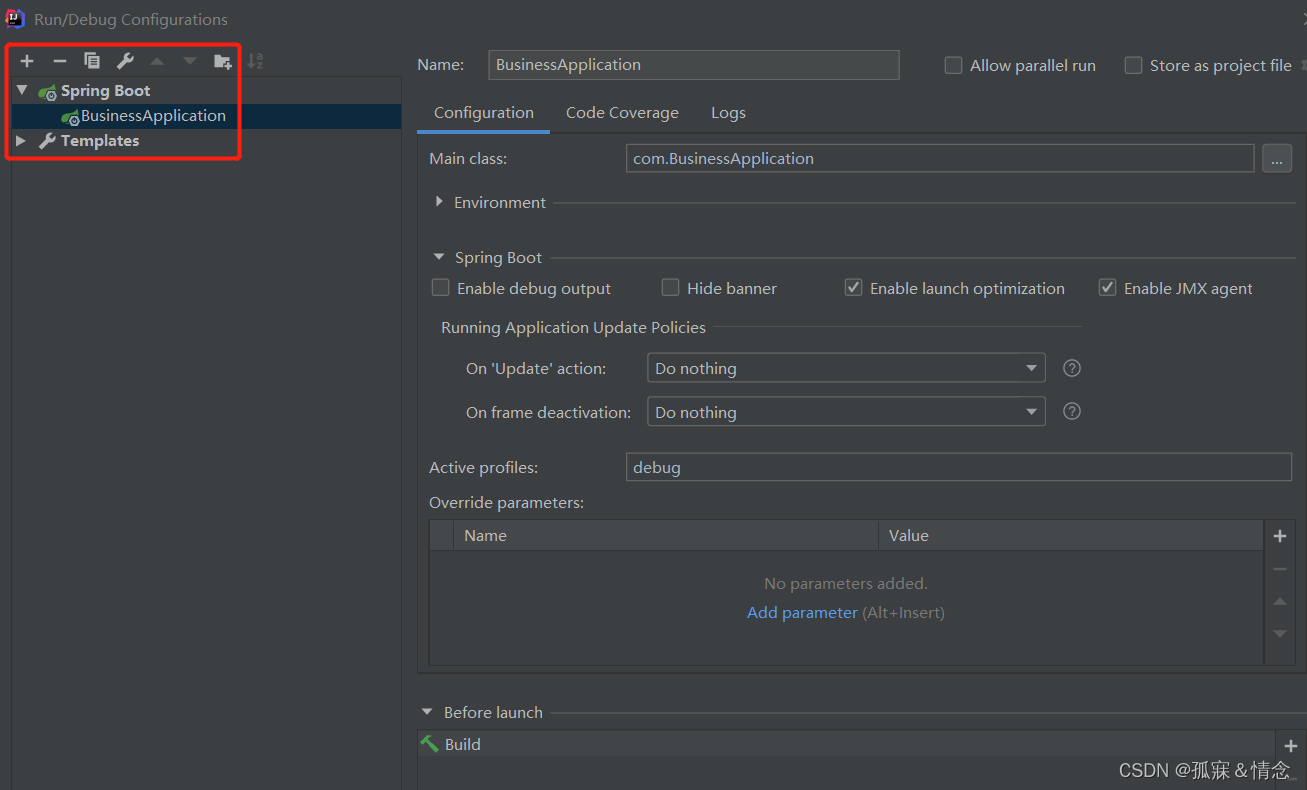The image size is (1307, 790).
Task: Click Main class input field
Action: tap(940, 159)
